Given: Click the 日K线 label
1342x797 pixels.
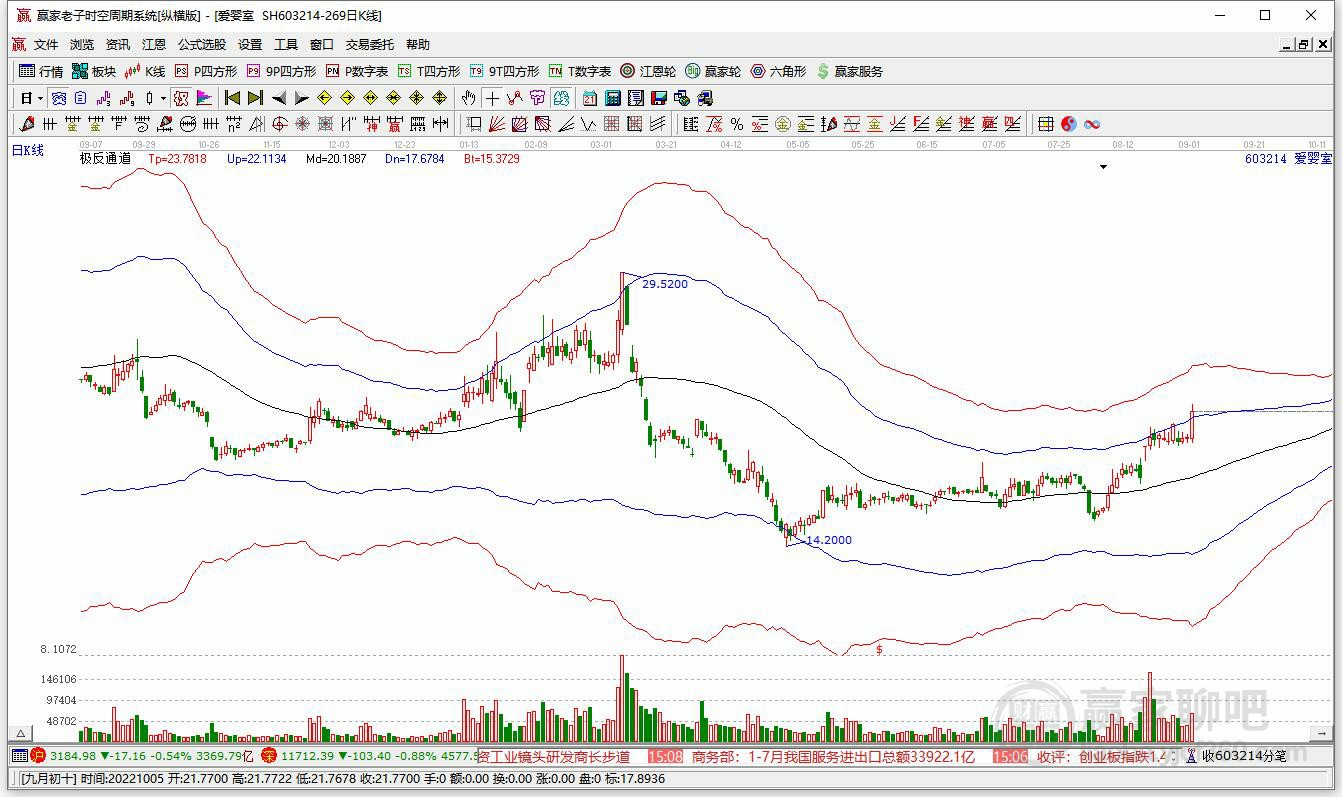Looking at the screenshot, I should tap(28, 150).
